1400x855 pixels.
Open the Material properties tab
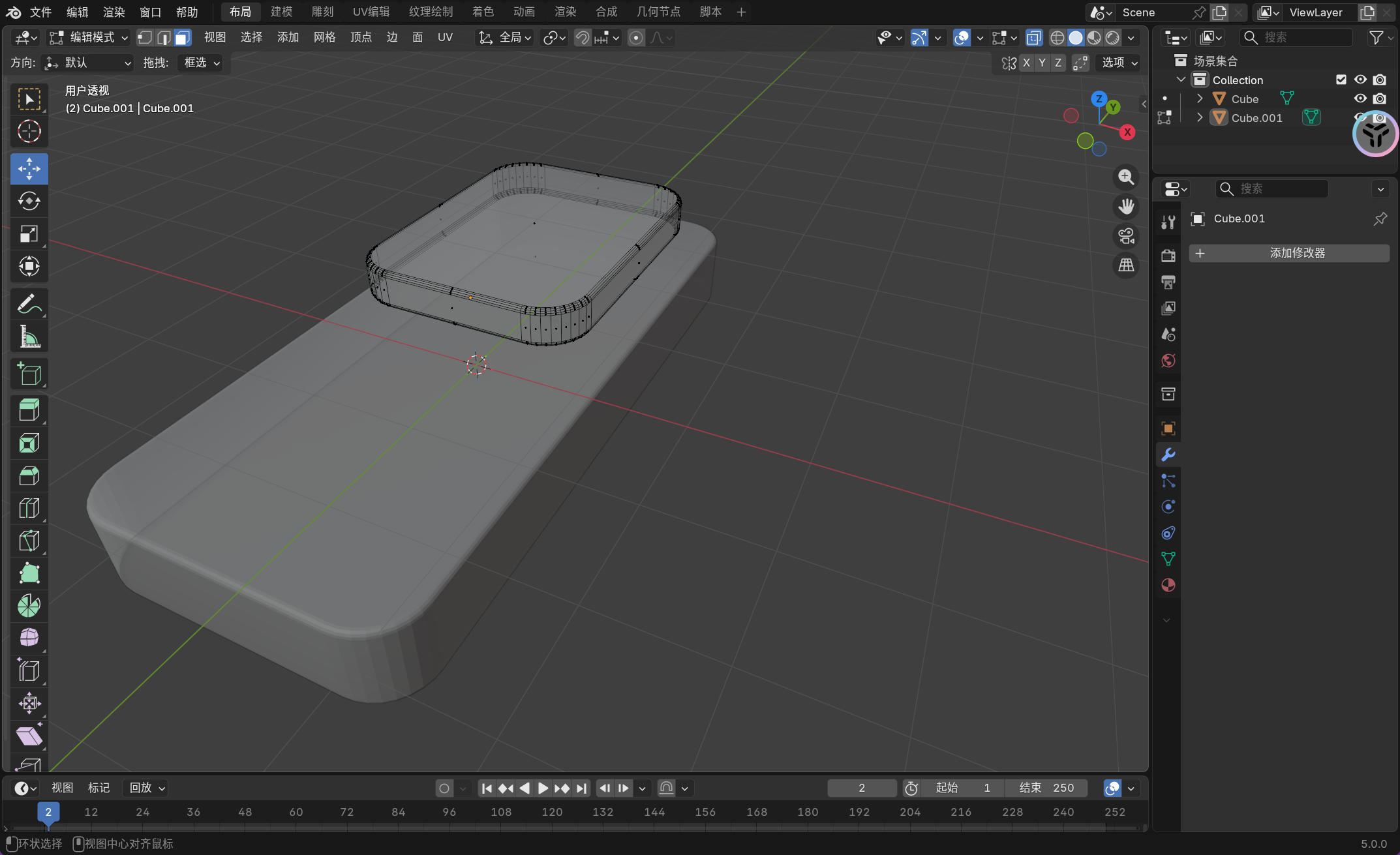click(1168, 585)
